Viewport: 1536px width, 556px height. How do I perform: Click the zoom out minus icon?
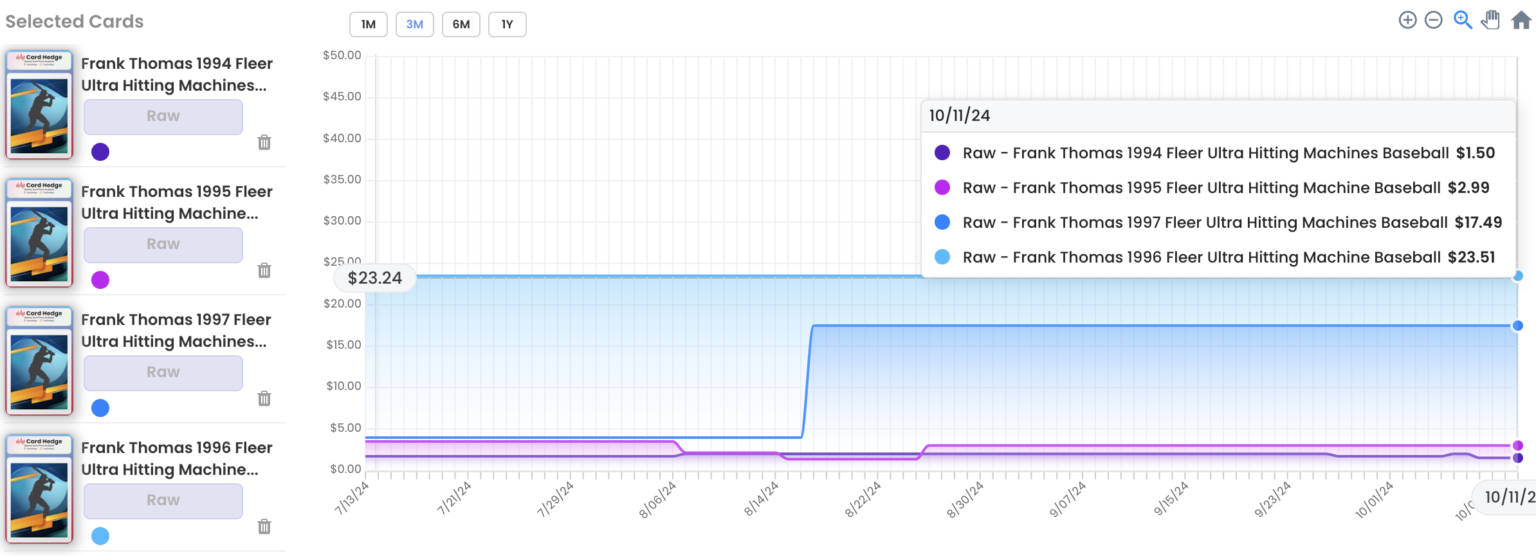point(1433,20)
